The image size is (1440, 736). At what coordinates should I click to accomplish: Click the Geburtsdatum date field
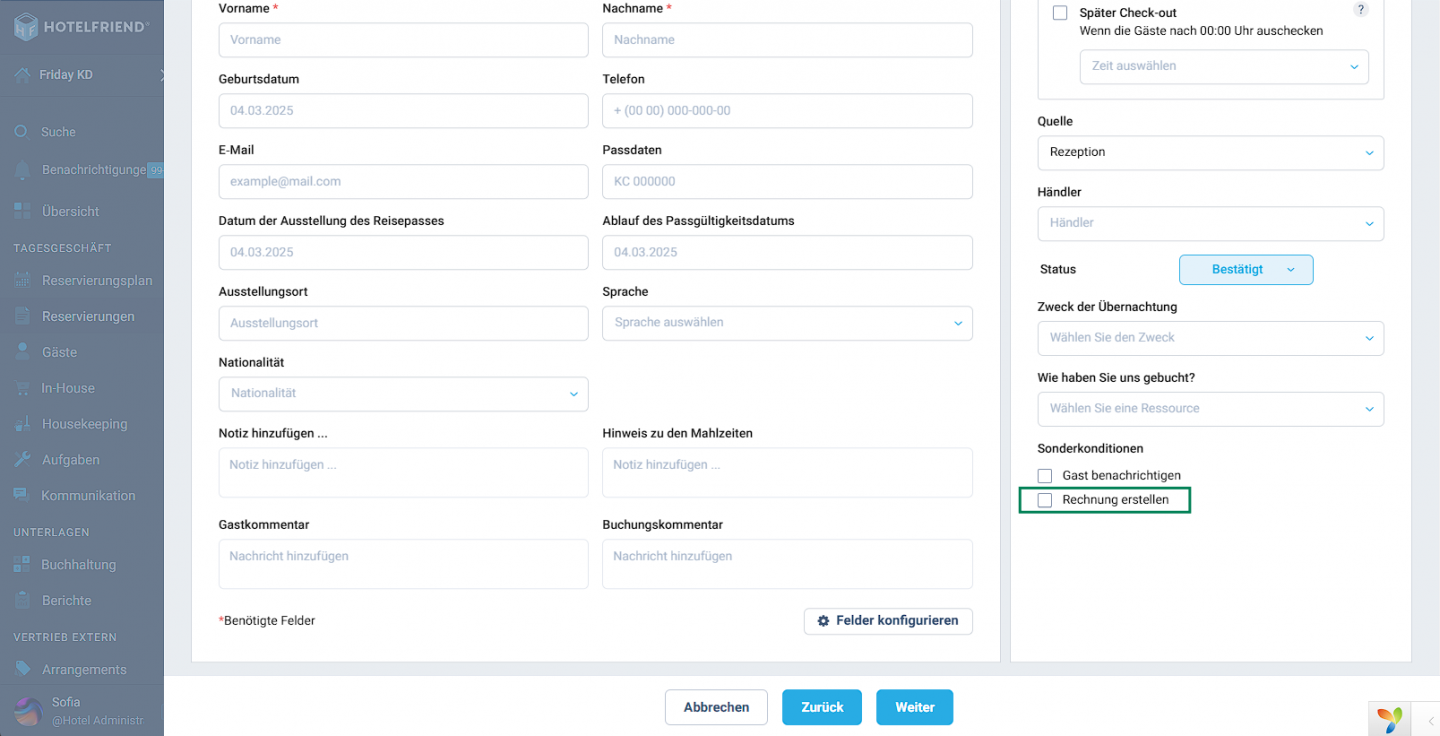403,111
